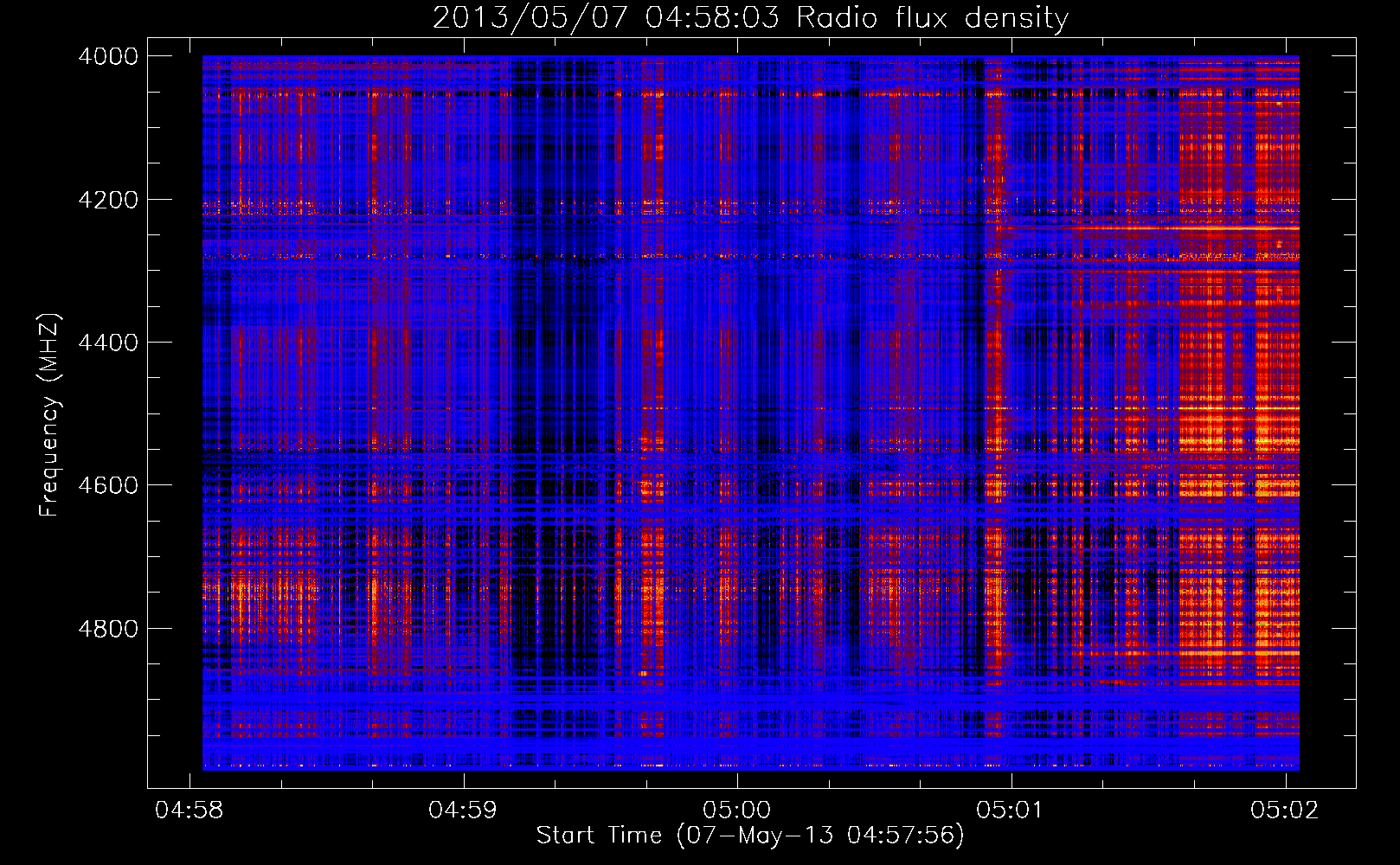Click the 05:01 time tick label

[x=1011, y=811]
